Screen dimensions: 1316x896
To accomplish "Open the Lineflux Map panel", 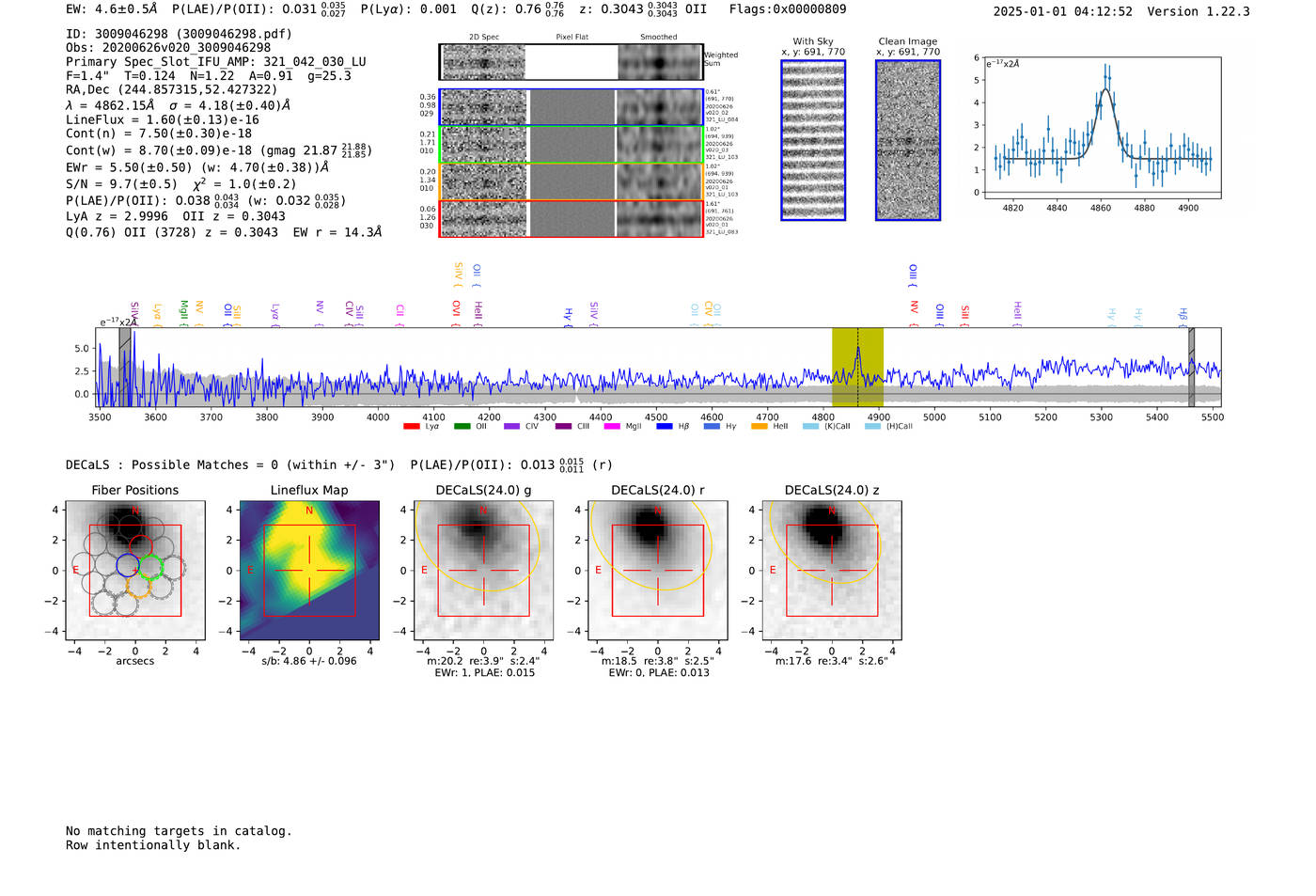I will pos(309,570).
